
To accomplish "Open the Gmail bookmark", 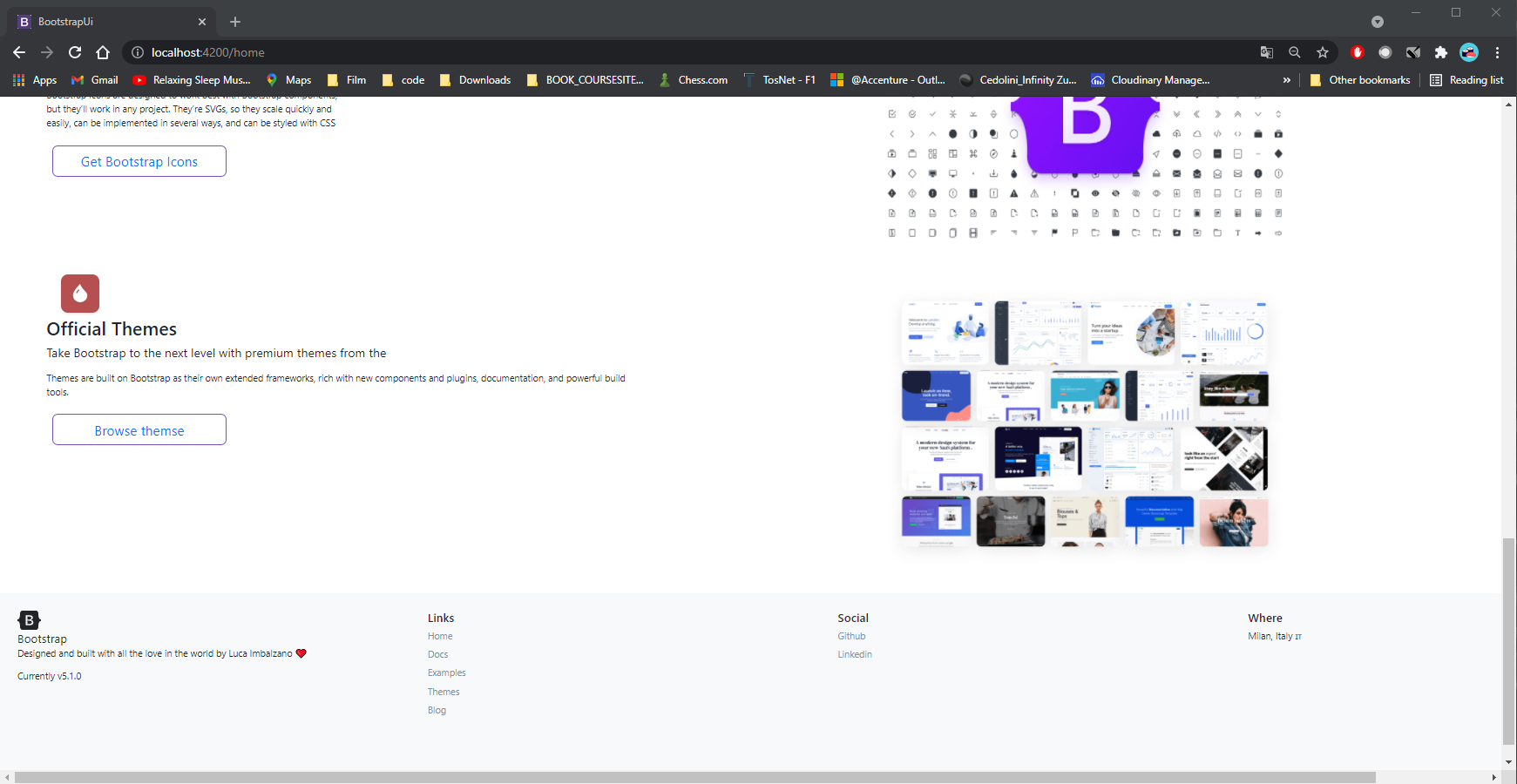I will tap(94, 80).
